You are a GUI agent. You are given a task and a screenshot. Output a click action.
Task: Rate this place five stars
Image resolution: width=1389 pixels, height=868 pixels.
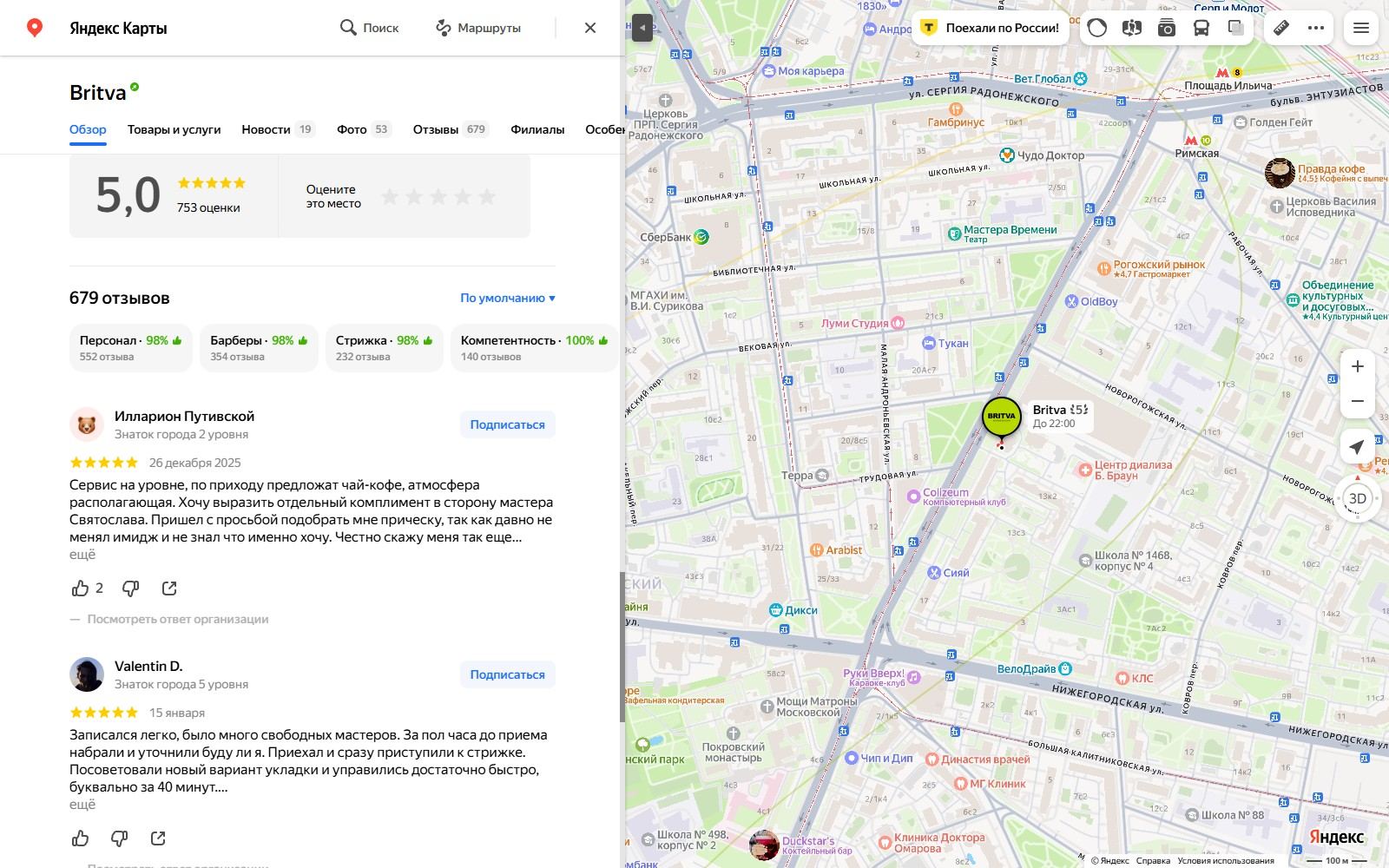click(x=488, y=197)
